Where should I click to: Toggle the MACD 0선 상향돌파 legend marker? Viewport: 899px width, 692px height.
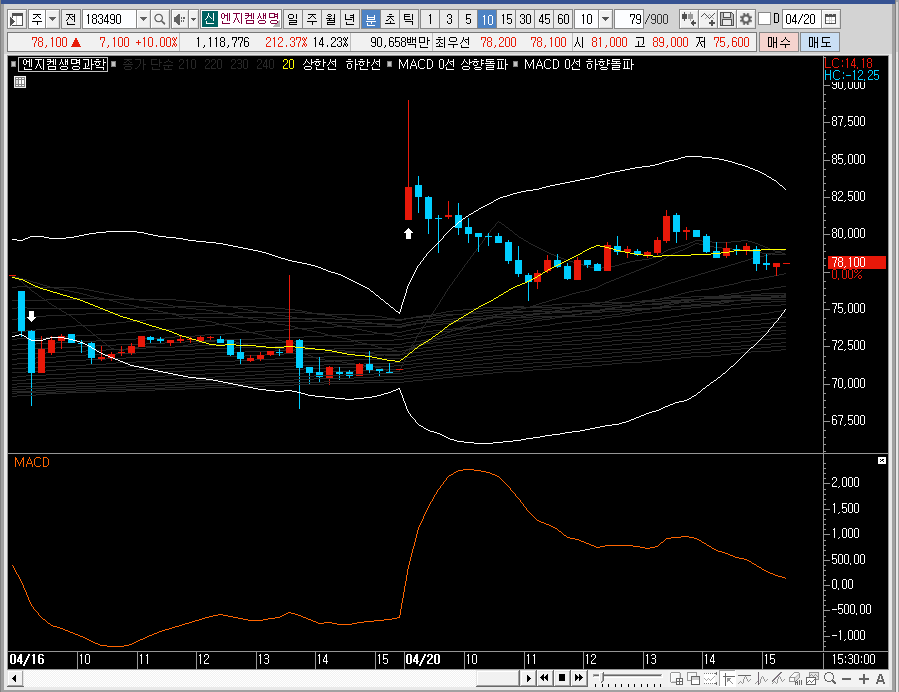point(390,64)
